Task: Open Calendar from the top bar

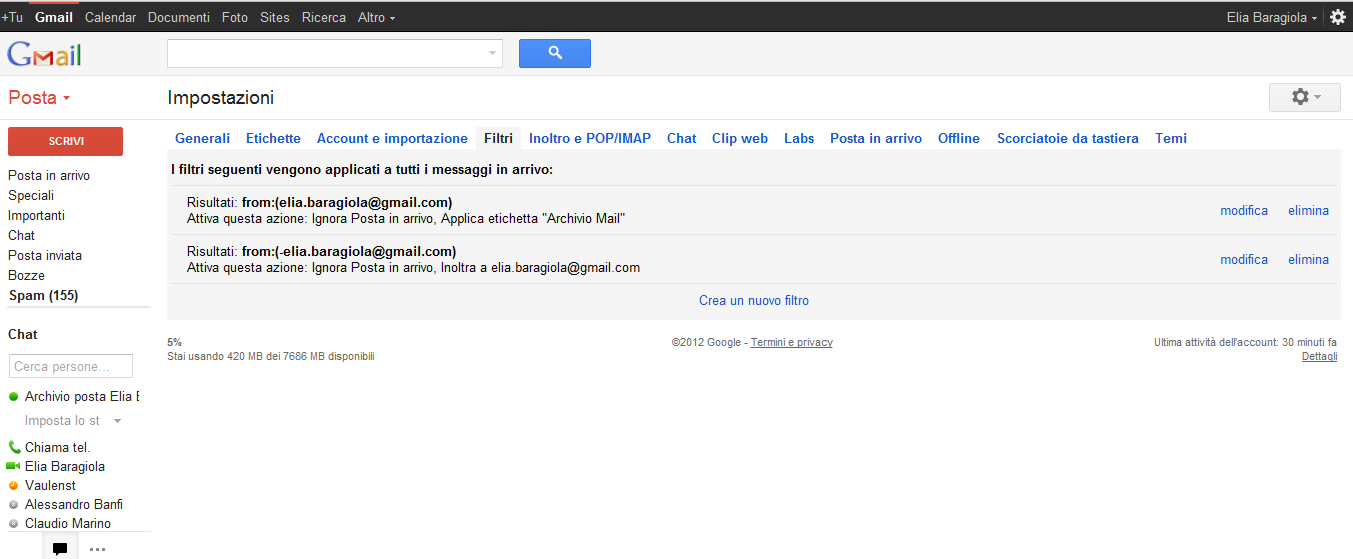Action: [x=110, y=17]
